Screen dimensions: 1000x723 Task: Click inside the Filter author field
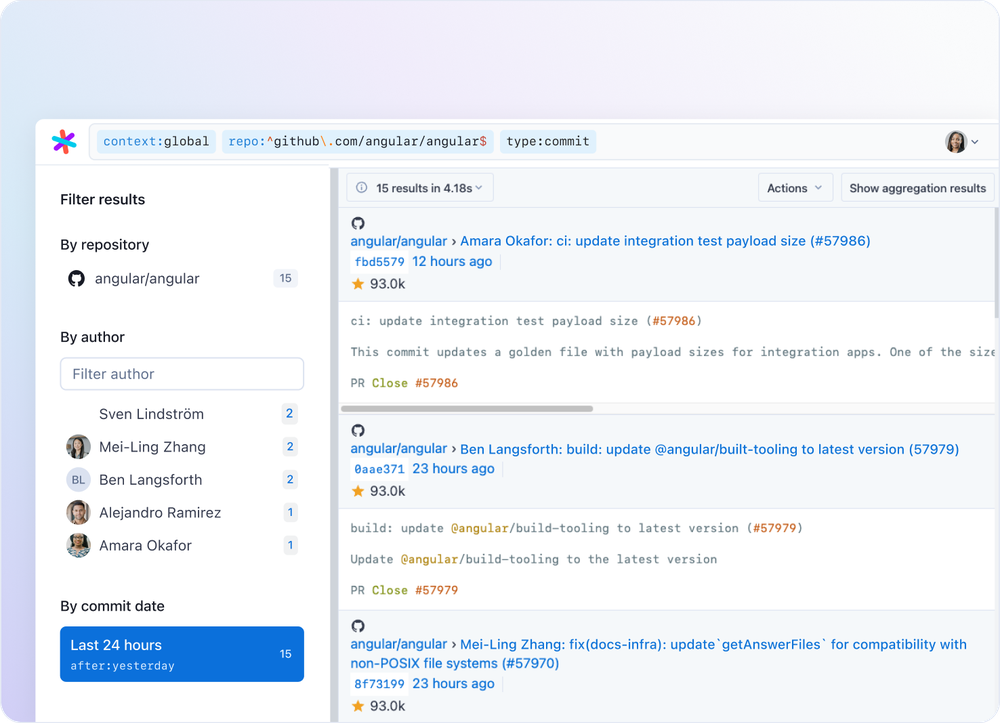[x=181, y=373]
